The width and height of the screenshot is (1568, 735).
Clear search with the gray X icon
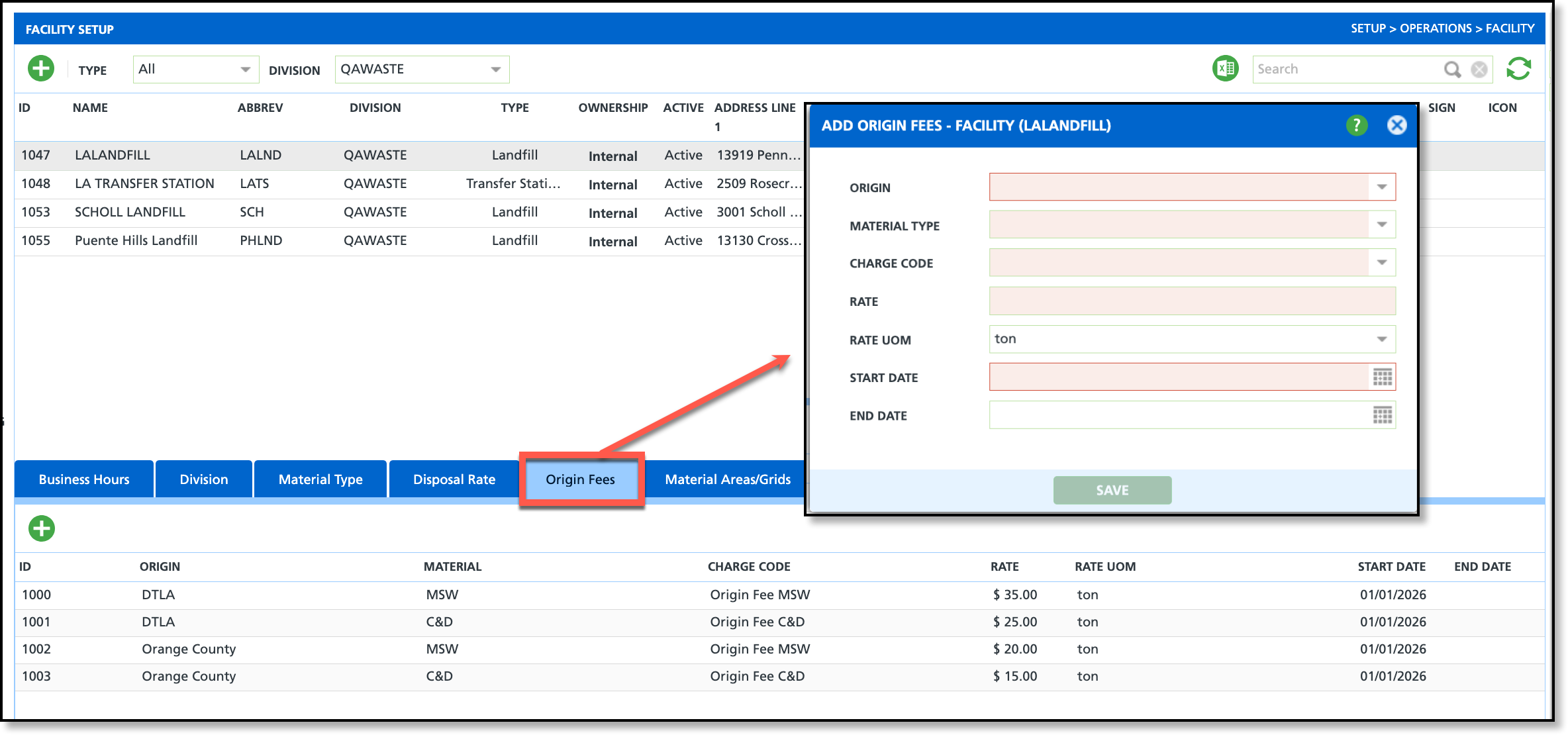1479,70
